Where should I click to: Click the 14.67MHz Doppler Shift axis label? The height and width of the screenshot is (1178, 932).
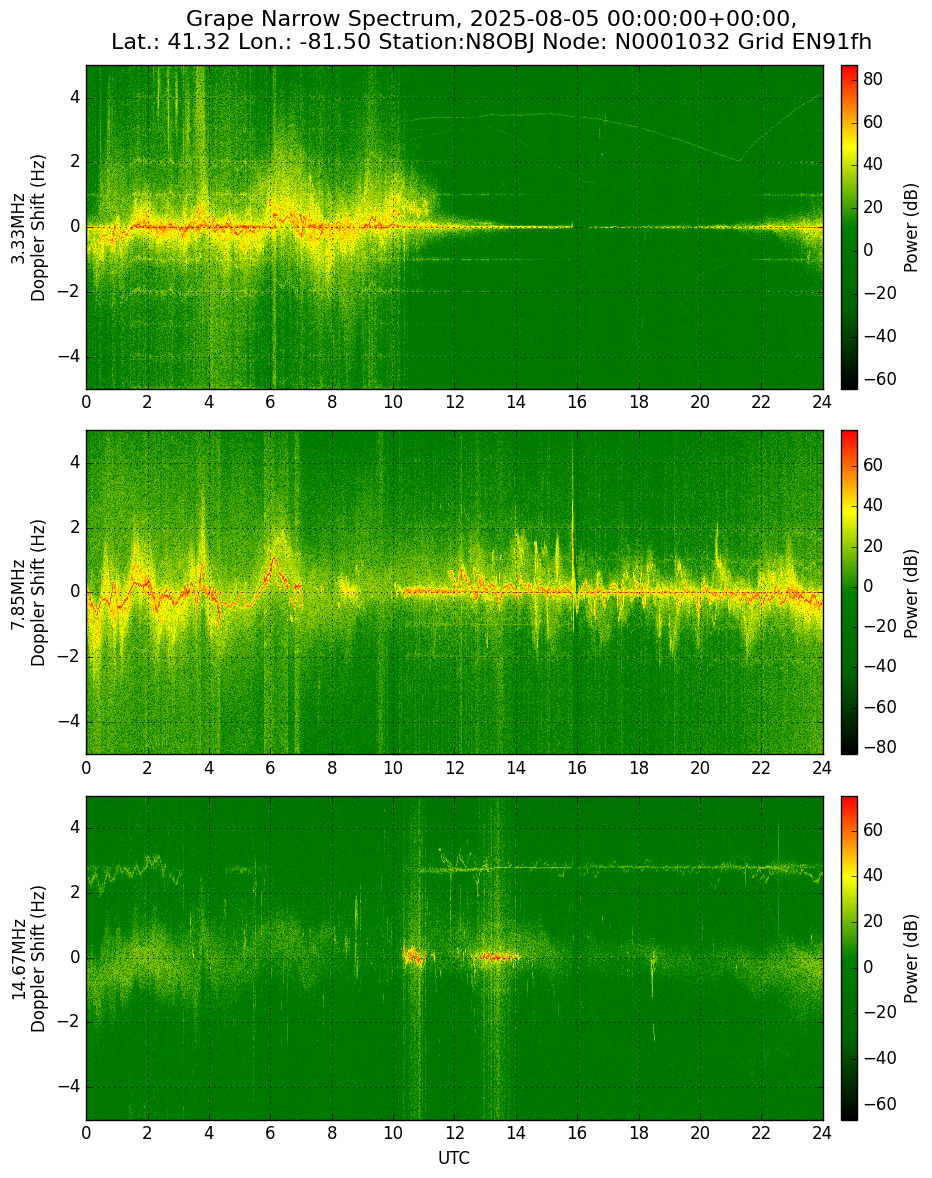click(27, 959)
